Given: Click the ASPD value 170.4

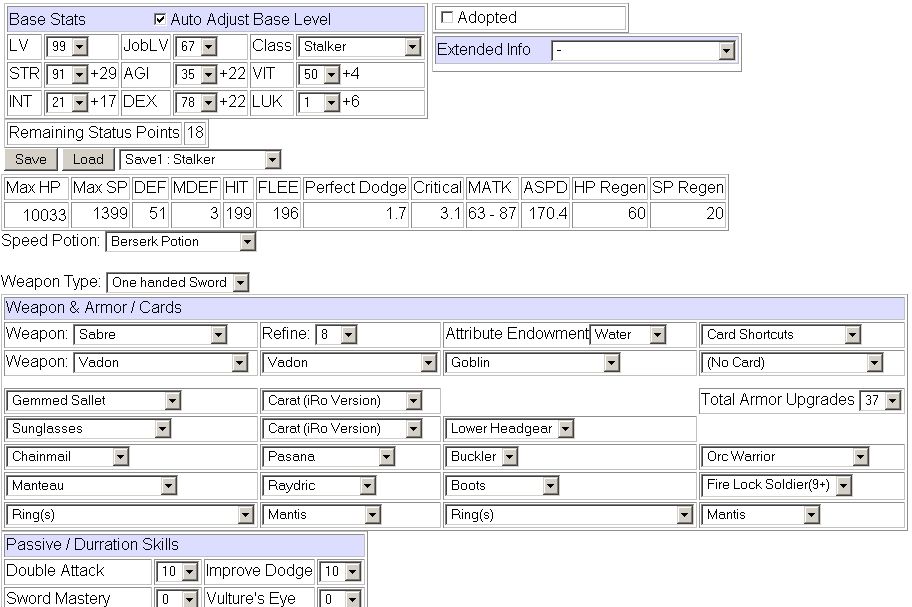Looking at the screenshot, I should tap(546, 214).
